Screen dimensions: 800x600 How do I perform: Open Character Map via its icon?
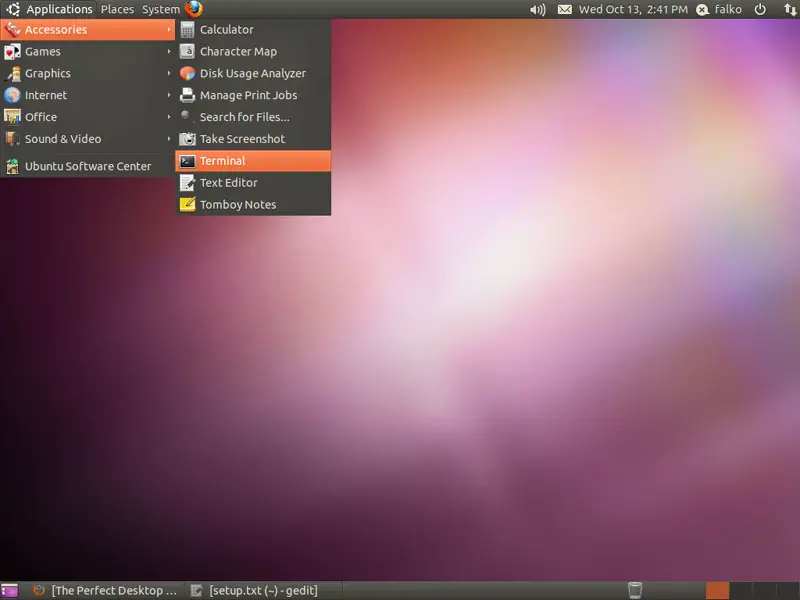187,52
